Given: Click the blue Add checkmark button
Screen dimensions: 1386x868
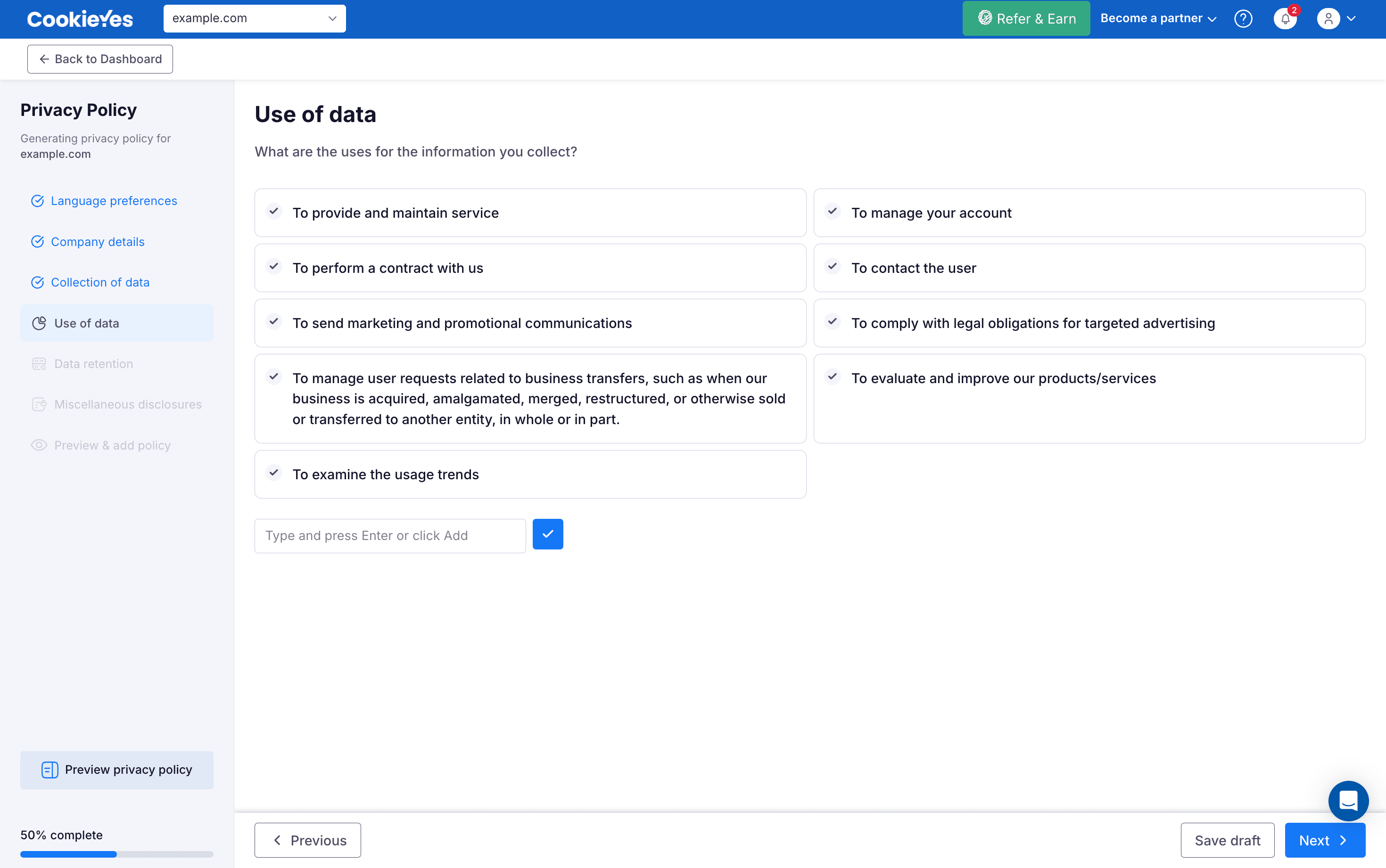Looking at the screenshot, I should point(548,534).
